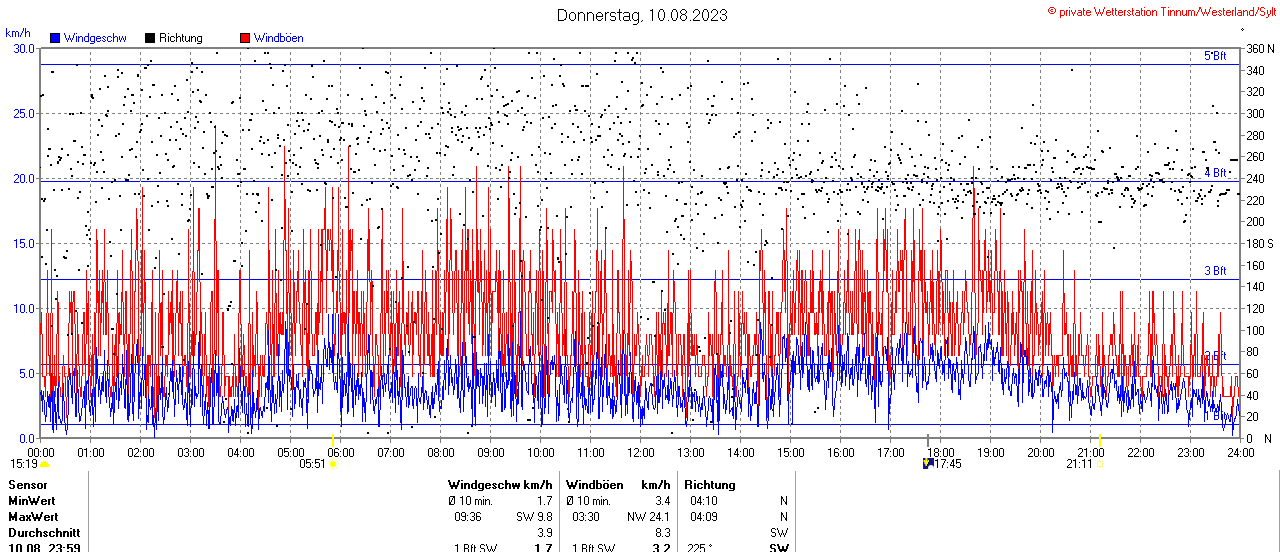
Task: Click the Windgeschw legend label
Action: 94,38
